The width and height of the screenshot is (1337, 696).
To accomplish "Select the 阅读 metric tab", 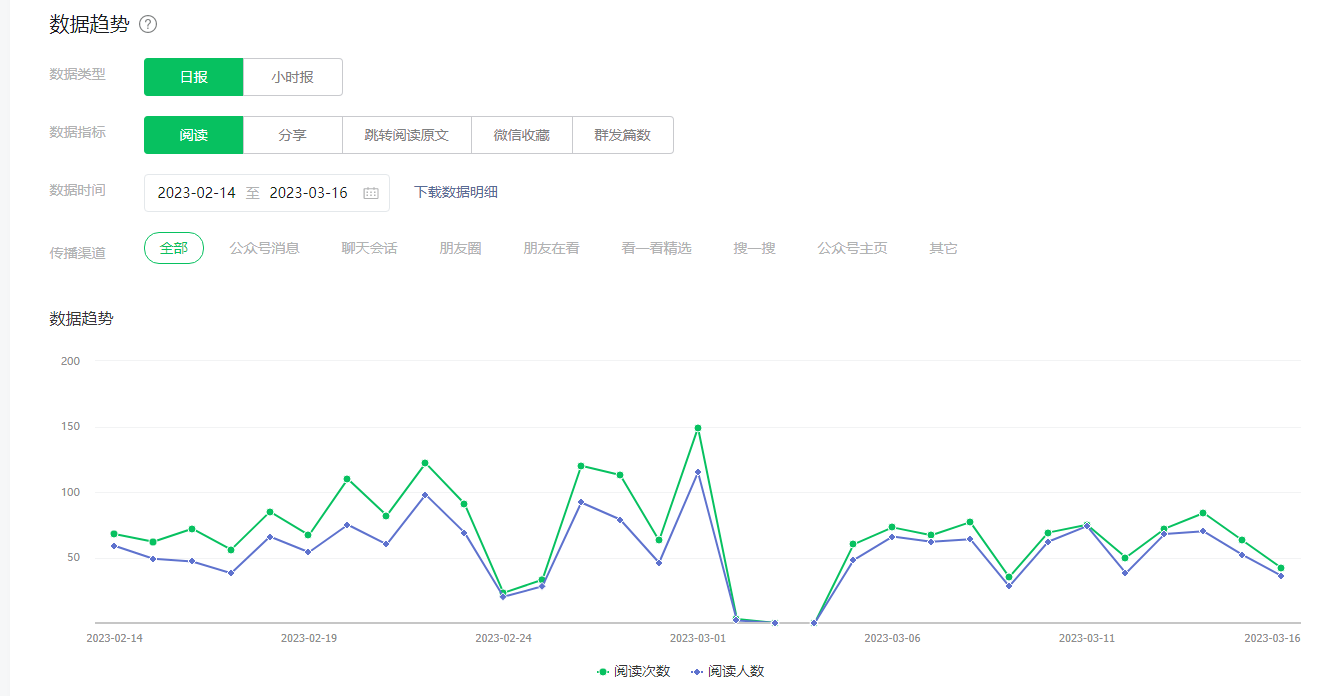I will tap(194, 135).
